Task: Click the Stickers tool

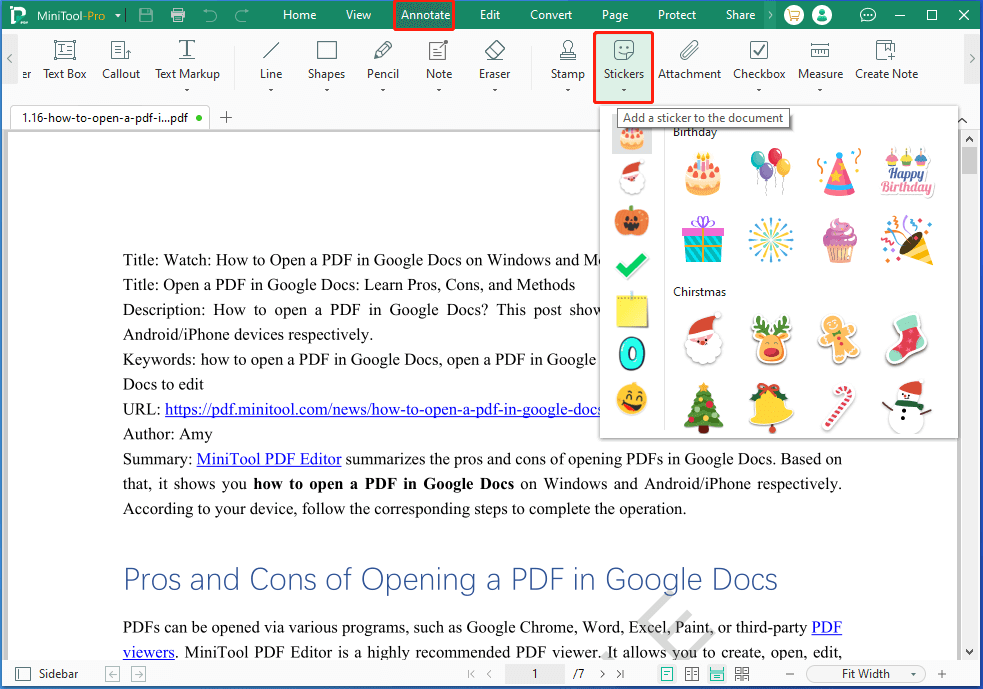Action: pyautogui.click(x=623, y=66)
